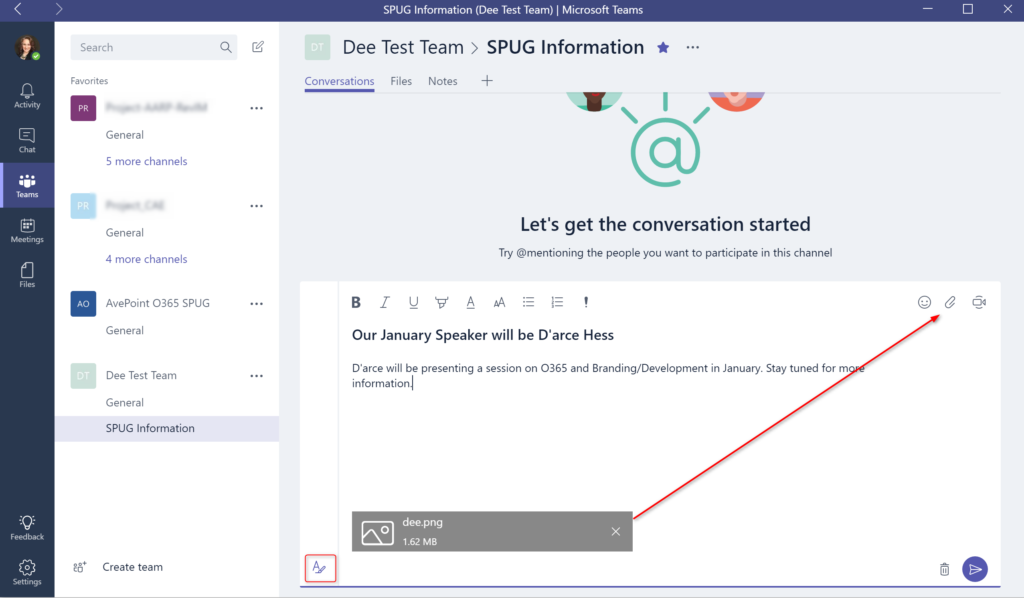
Task: Select General channel under AvePoint O365 SPUG
Action: (x=125, y=330)
